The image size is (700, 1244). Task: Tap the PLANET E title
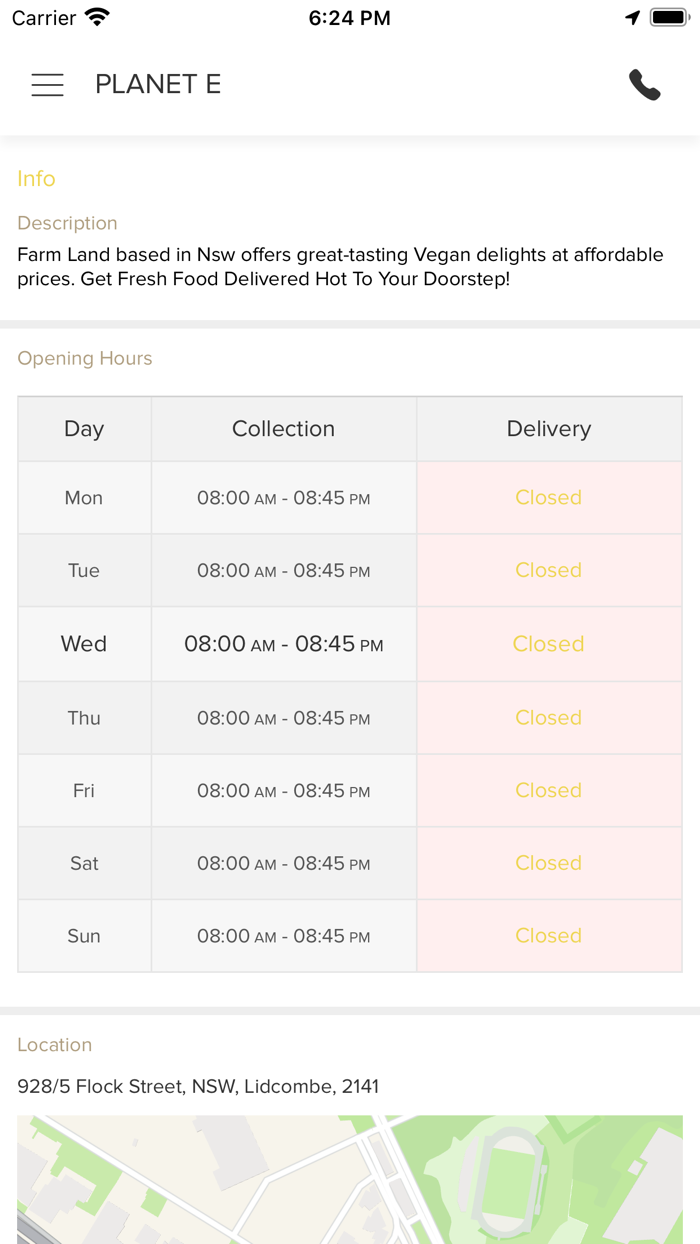click(158, 85)
